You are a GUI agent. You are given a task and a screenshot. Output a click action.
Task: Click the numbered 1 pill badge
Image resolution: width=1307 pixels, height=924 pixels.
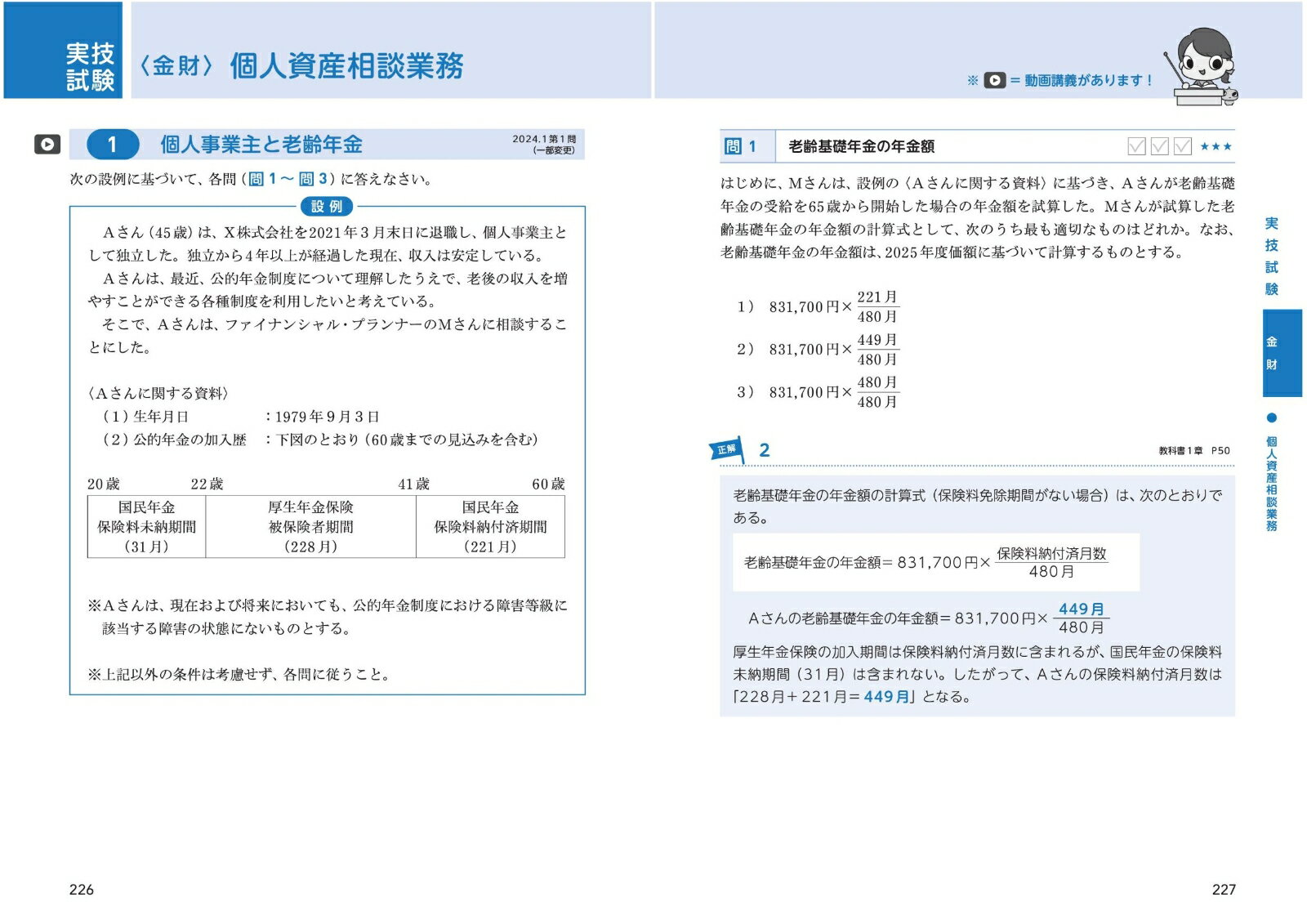[x=112, y=145]
